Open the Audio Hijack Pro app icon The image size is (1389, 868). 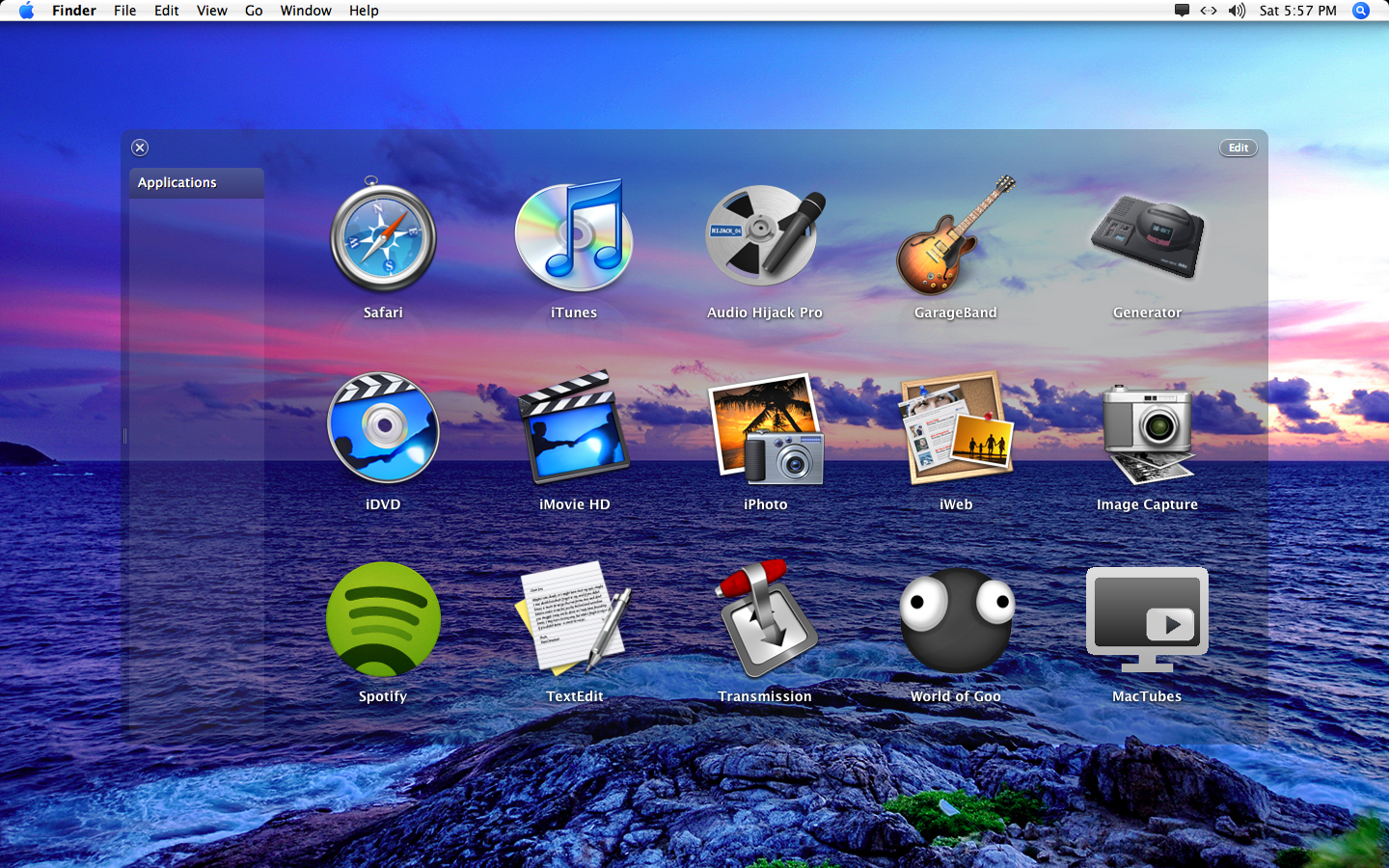click(765, 235)
